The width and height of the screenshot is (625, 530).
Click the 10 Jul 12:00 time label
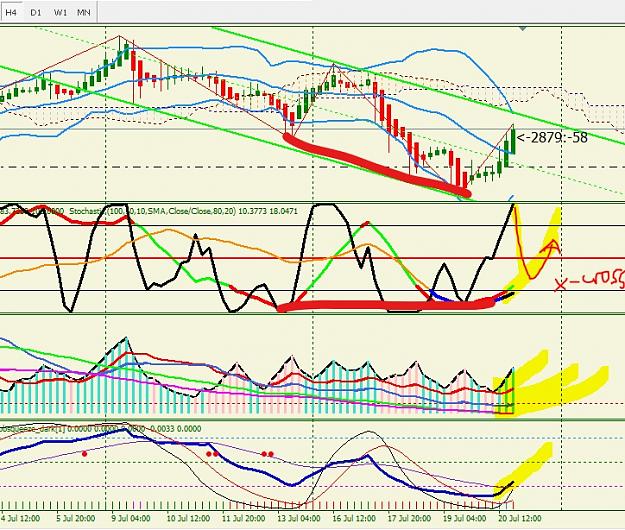pos(188,518)
